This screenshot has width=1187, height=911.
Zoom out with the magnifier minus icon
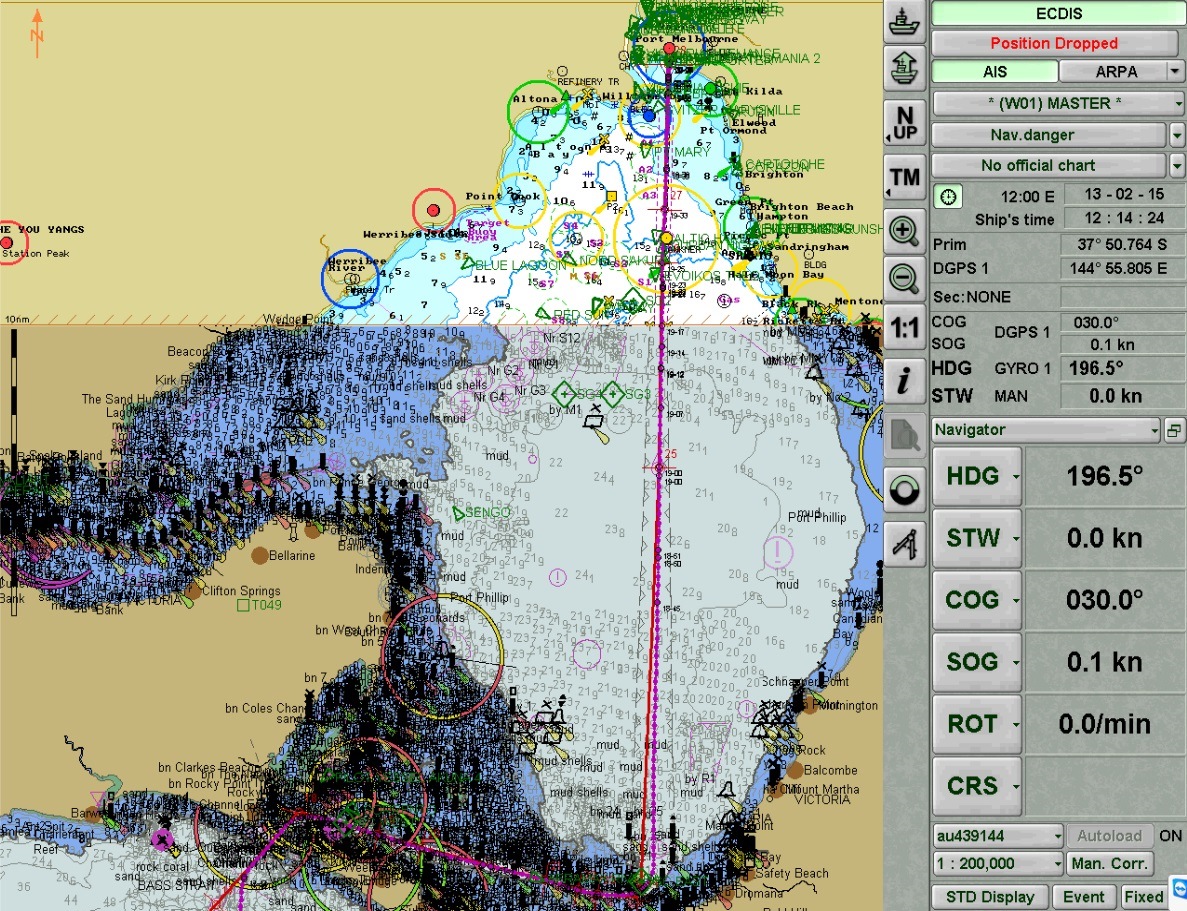click(x=904, y=278)
